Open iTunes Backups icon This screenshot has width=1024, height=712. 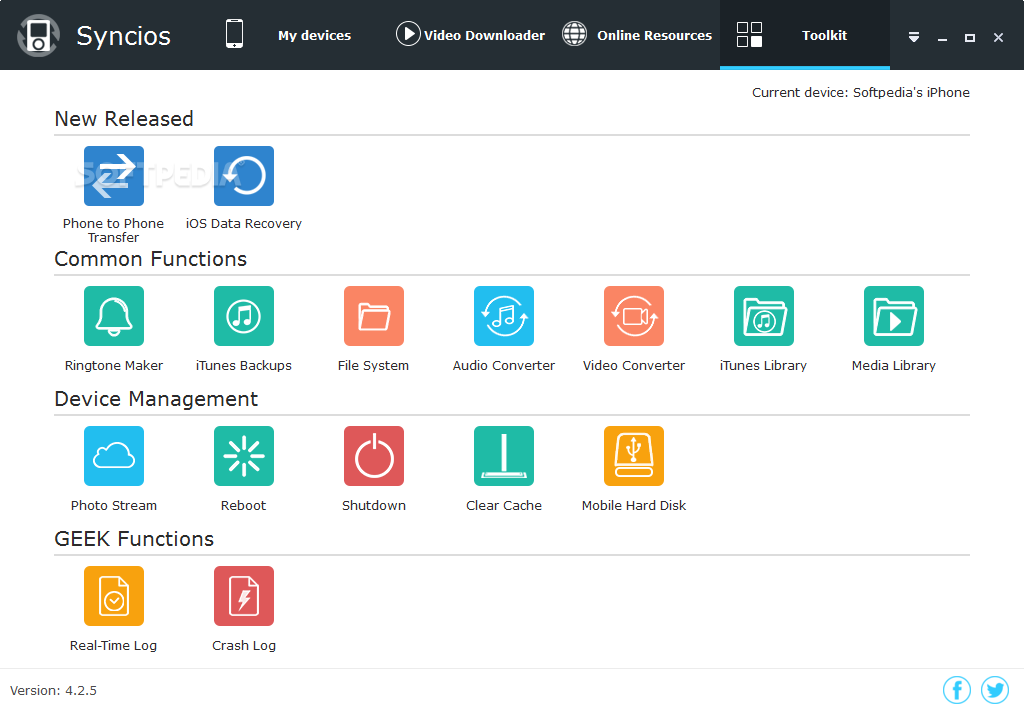click(x=244, y=316)
